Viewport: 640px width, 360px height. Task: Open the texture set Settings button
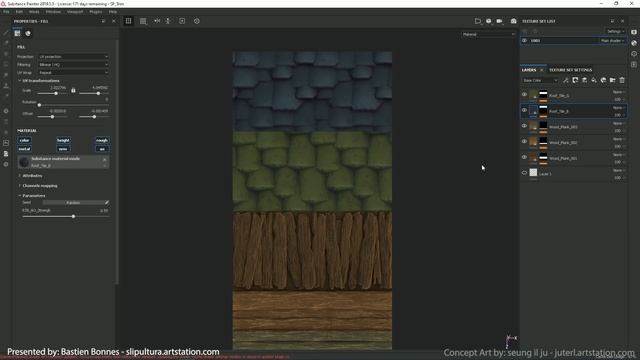pos(615,31)
